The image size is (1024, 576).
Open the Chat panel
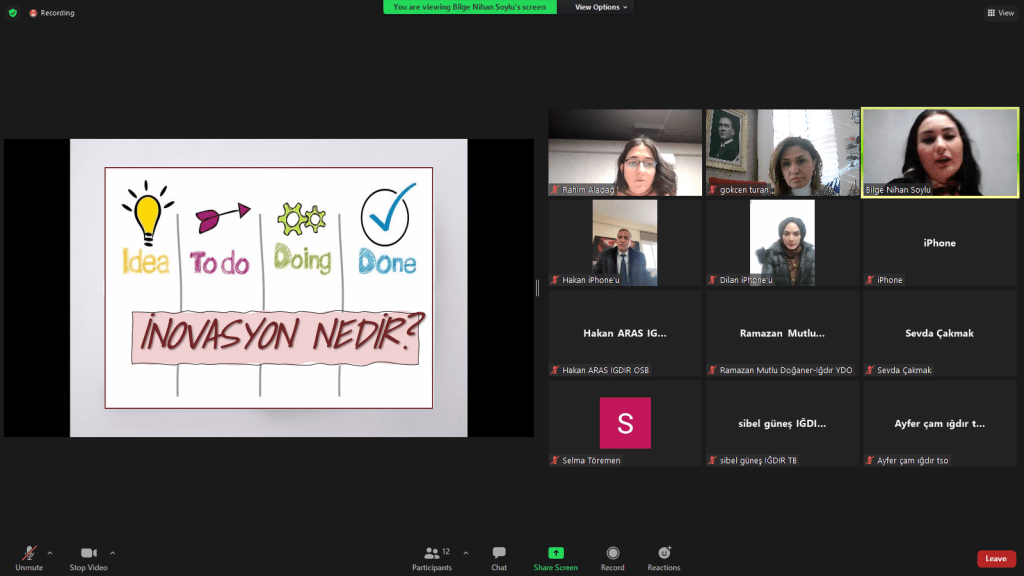[x=498, y=558]
